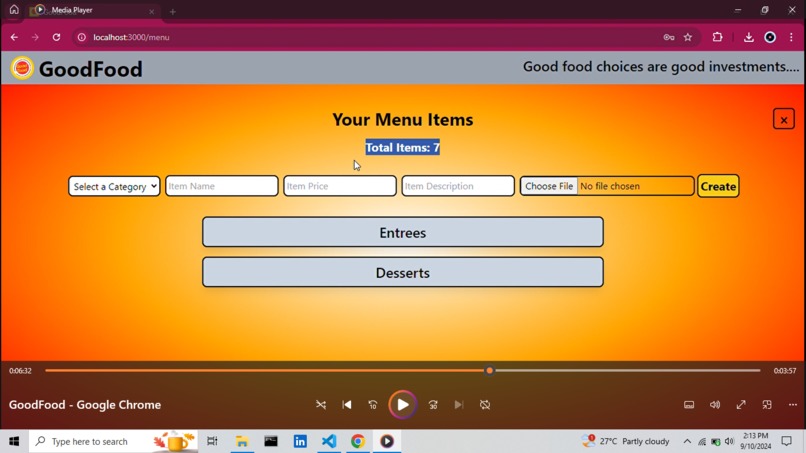
Task: Focus the Item Description field
Action: (x=457, y=186)
